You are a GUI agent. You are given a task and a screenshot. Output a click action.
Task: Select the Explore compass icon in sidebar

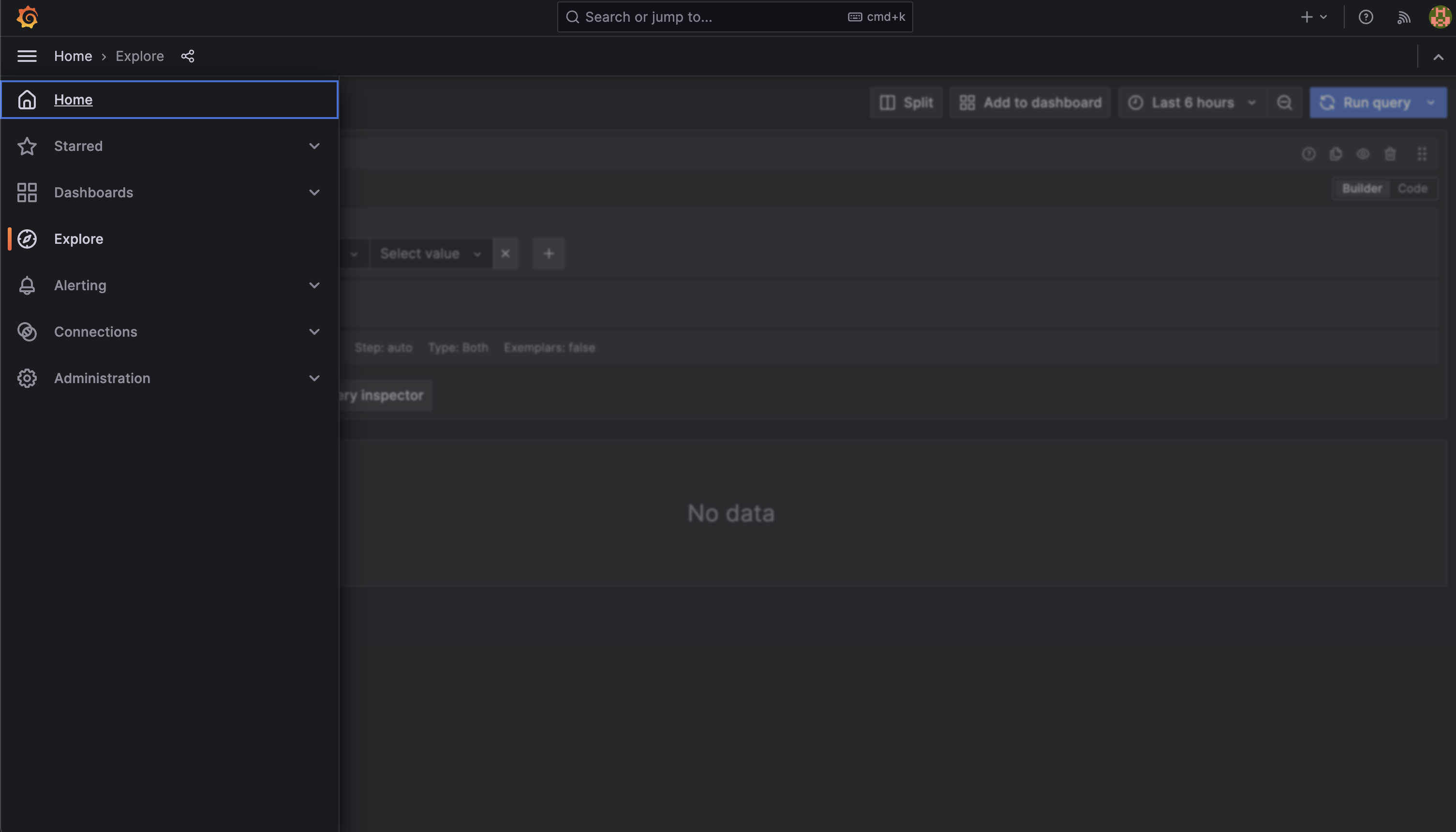(27, 239)
